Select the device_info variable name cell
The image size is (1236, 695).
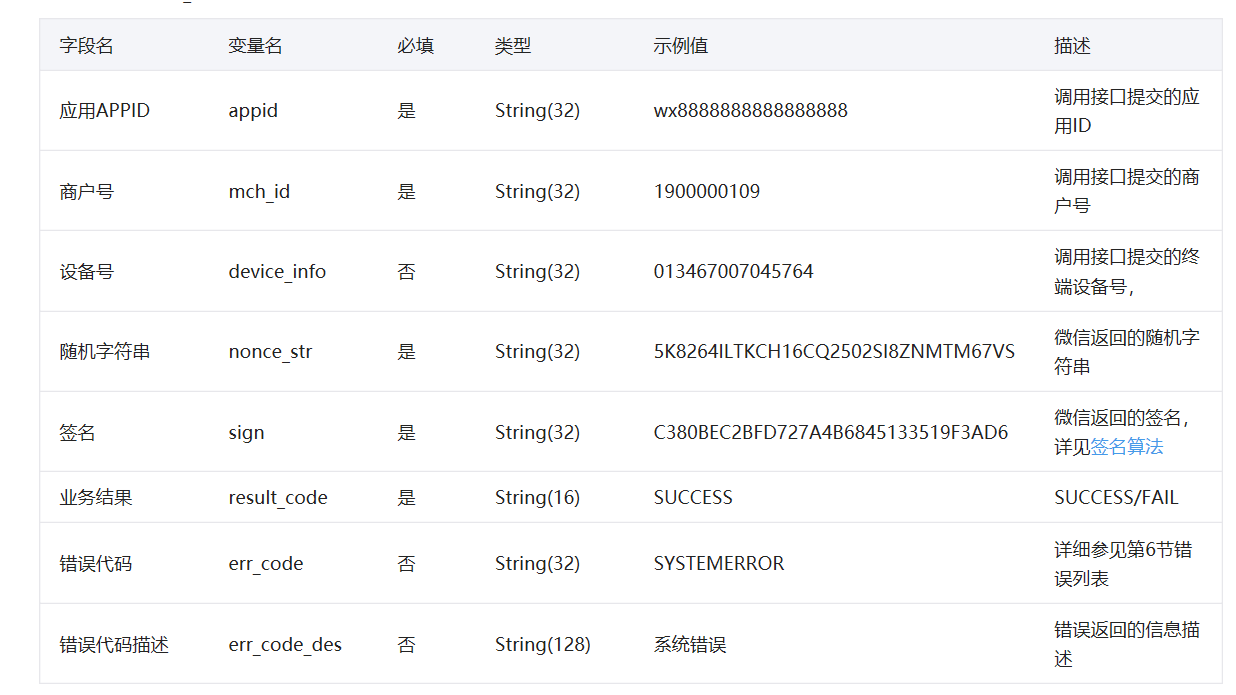[x=276, y=271]
